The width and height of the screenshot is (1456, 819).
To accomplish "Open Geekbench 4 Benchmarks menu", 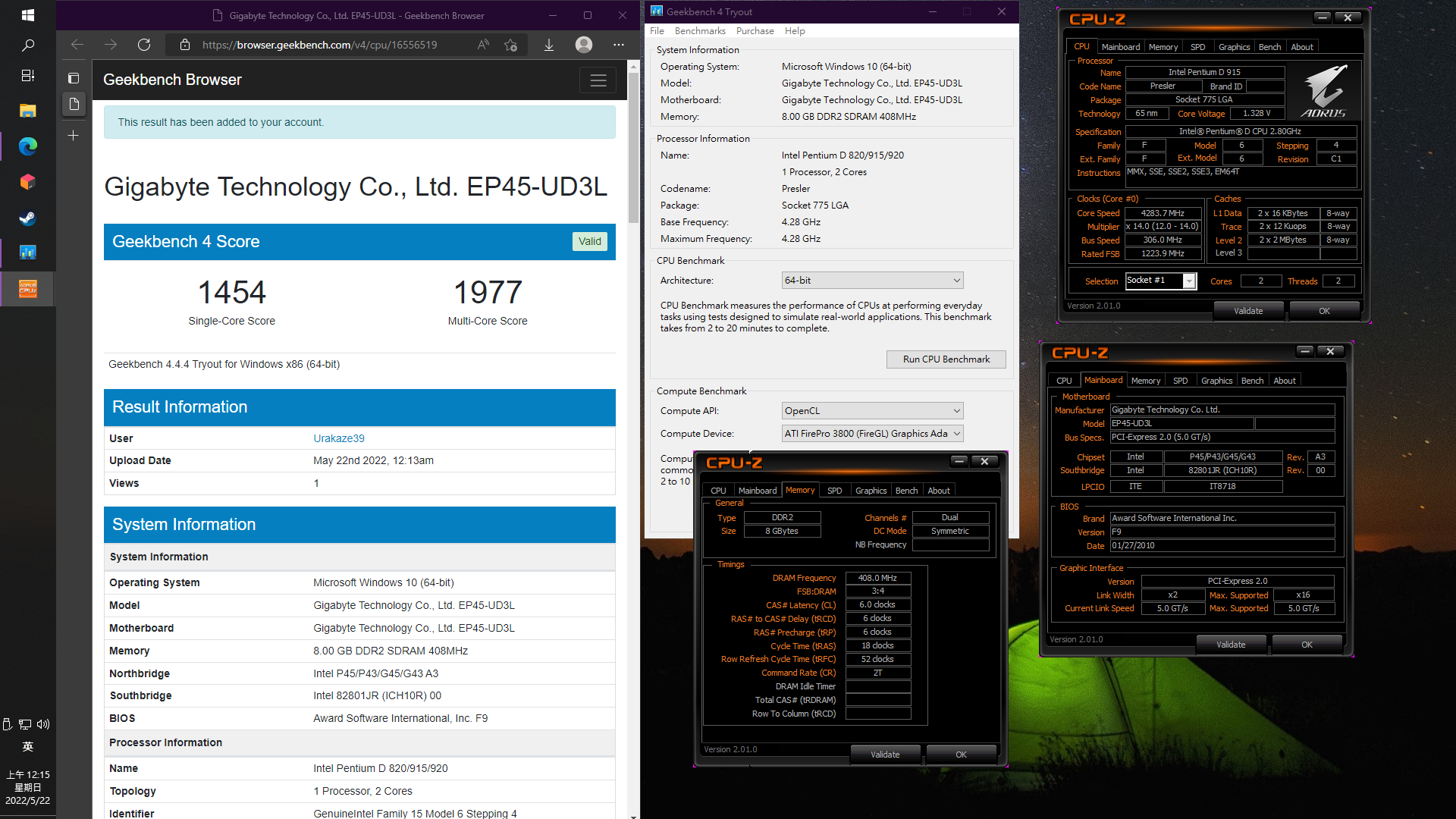I will (700, 31).
